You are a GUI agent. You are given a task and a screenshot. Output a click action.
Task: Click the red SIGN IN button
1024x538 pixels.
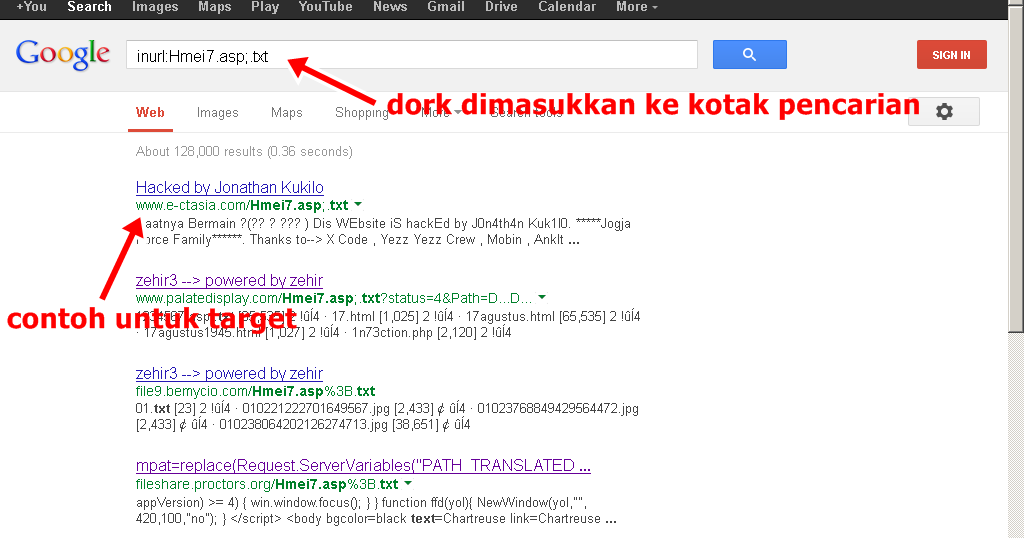[x=952, y=55]
